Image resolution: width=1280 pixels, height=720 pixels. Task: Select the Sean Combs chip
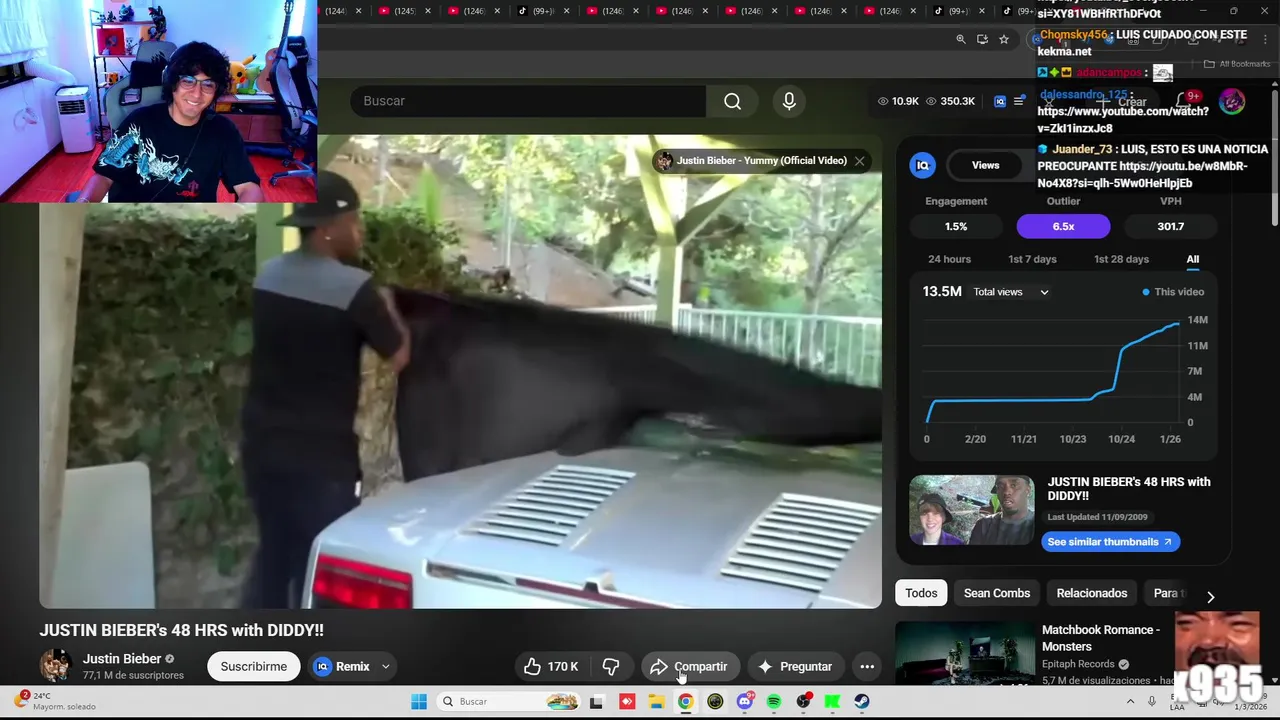pos(997,593)
